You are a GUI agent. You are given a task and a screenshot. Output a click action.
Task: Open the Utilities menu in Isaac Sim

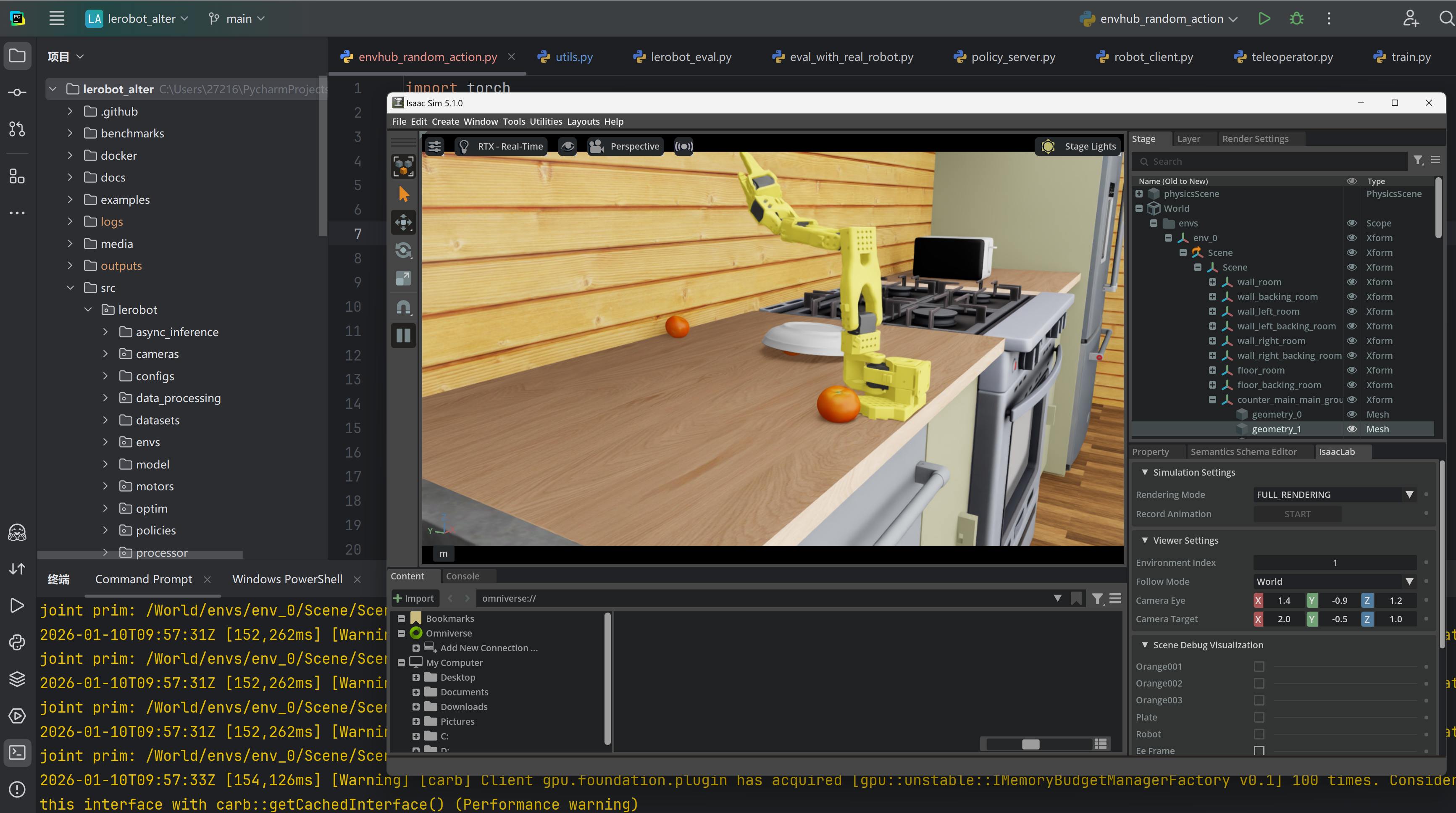coord(545,121)
